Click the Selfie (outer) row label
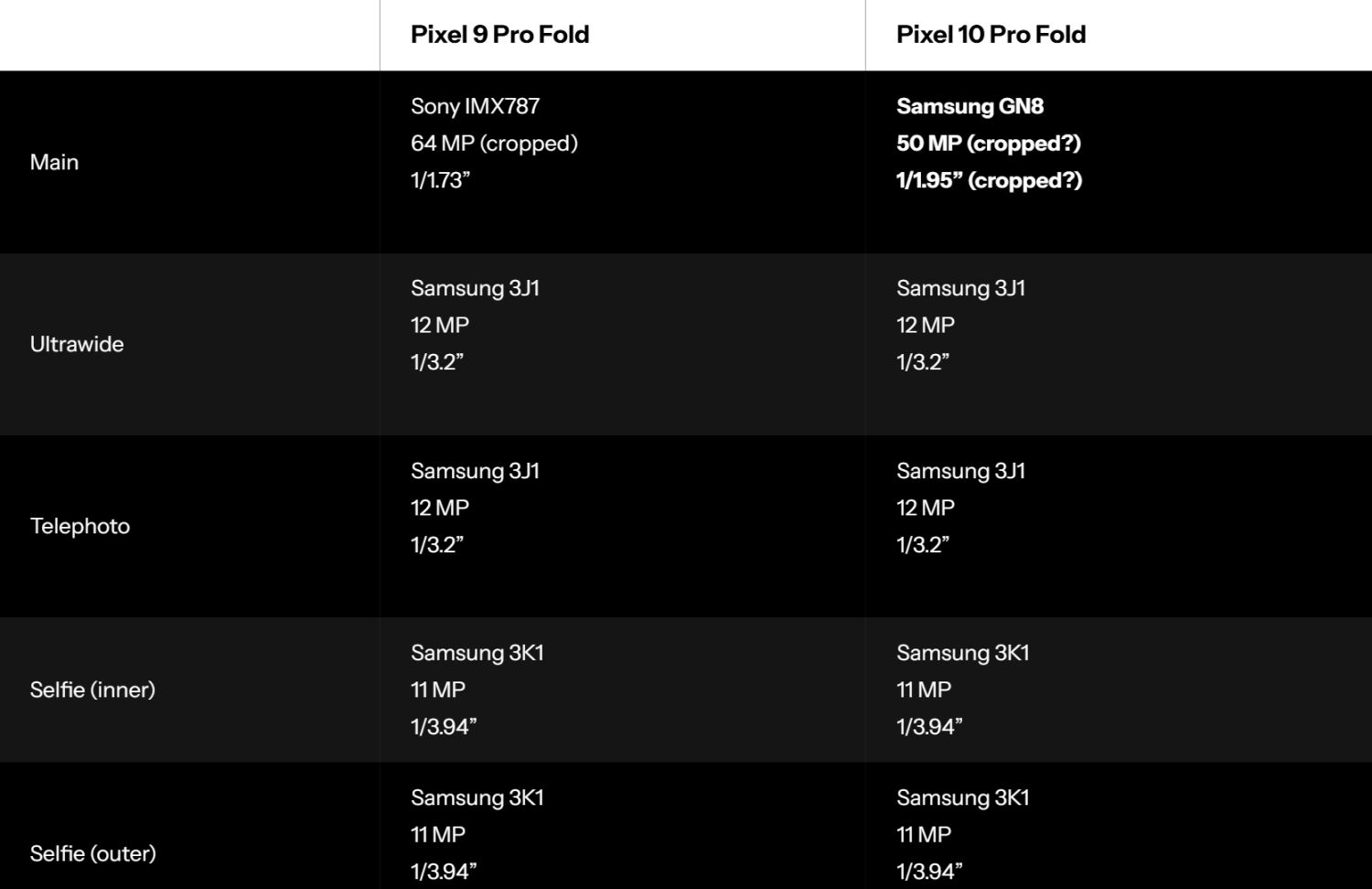Screen dimensions: 1372x889 point(92,853)
